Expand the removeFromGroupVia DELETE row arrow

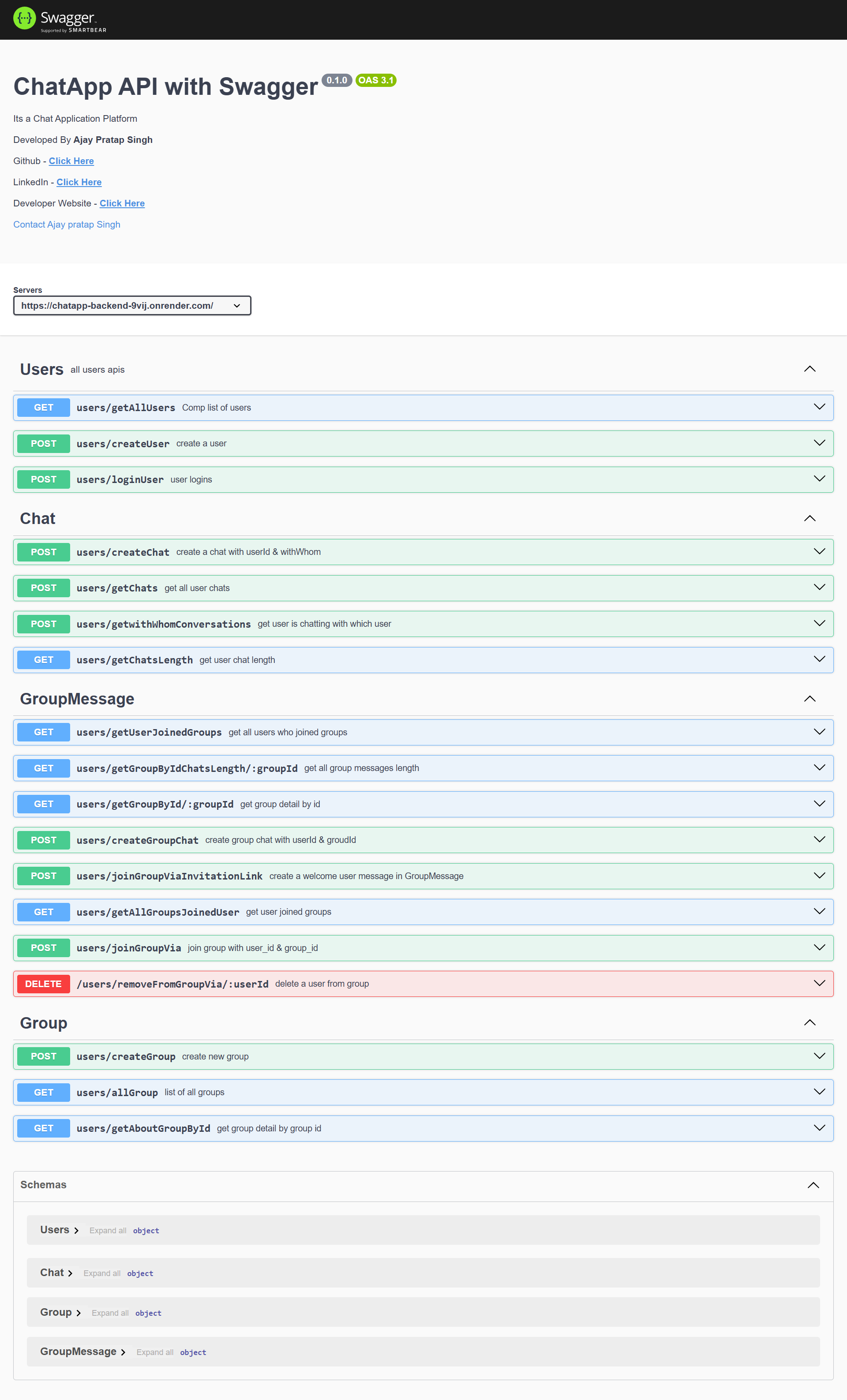(819, 984)
